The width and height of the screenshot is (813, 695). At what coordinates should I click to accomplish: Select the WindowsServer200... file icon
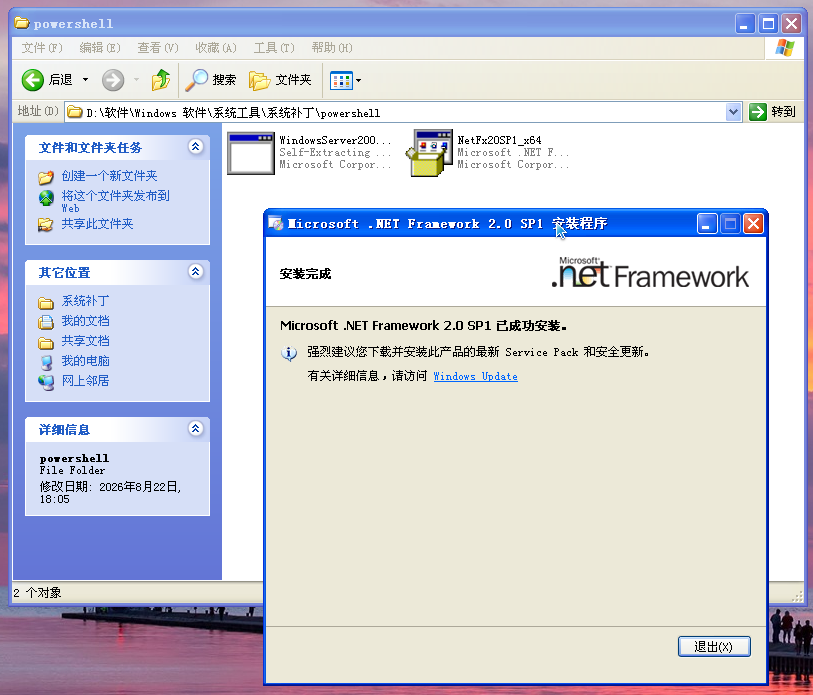251,154
